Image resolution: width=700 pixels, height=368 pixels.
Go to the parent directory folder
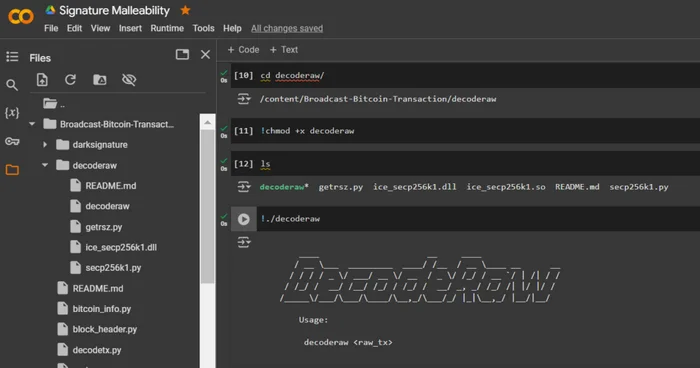coord(54,104)
